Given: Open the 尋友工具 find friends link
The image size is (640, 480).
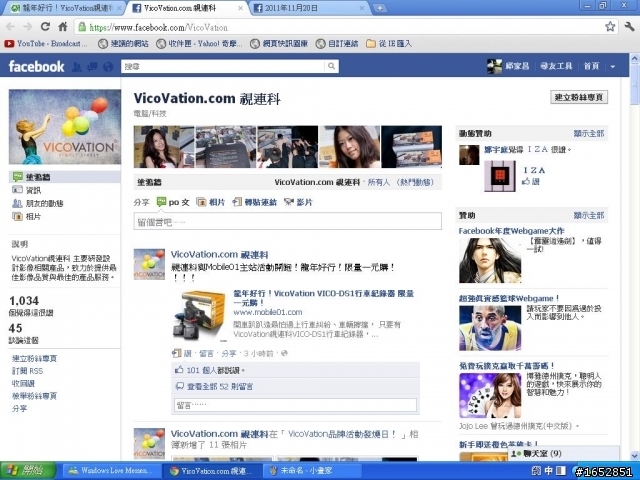Looking at the screenshot, I should coord(556,66).
